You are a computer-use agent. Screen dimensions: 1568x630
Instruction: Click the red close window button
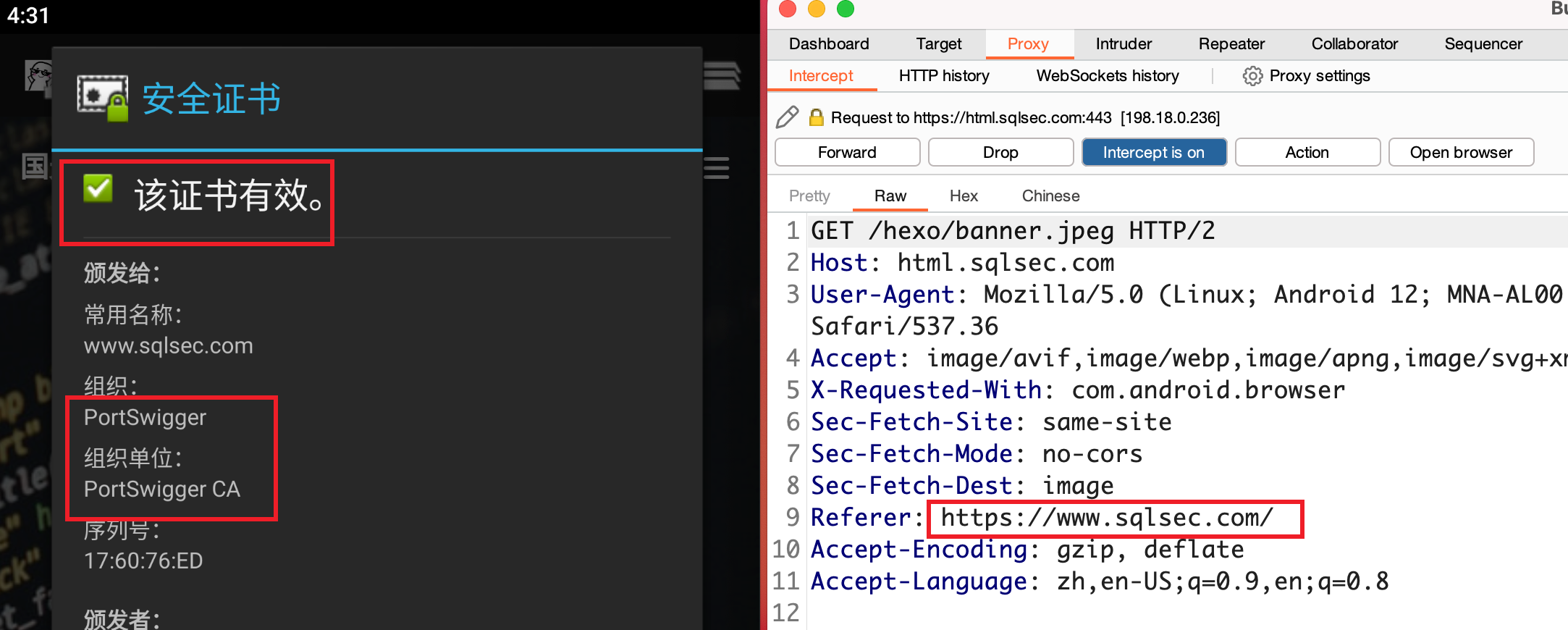[788, 9]
